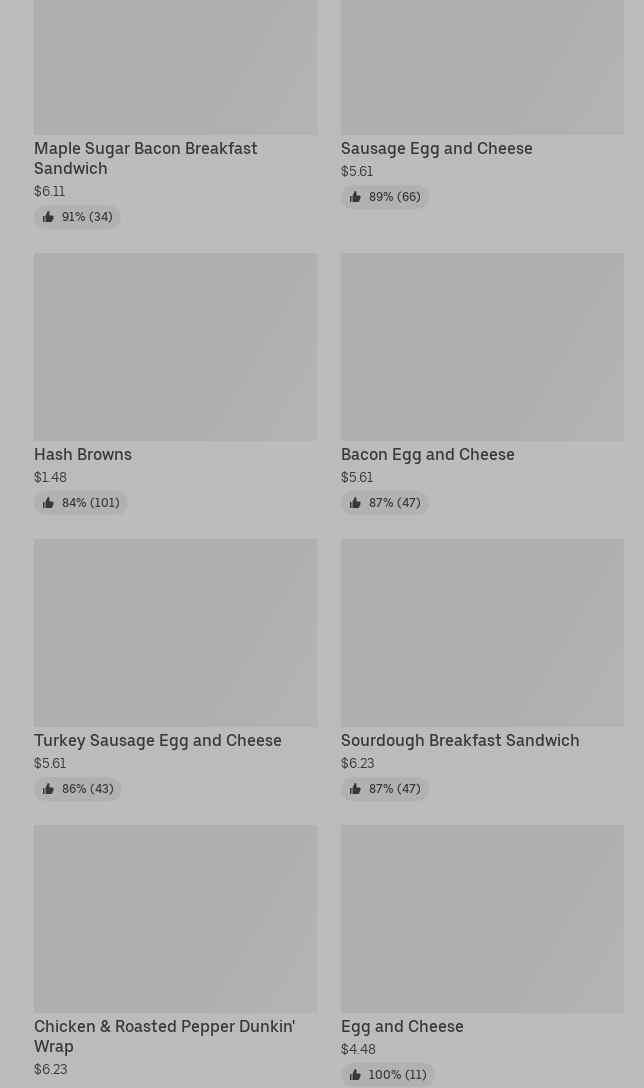Click the Hash Browns image thumbnail
This screenshot has height=1088, width=644.
click(x=175, y=346)
